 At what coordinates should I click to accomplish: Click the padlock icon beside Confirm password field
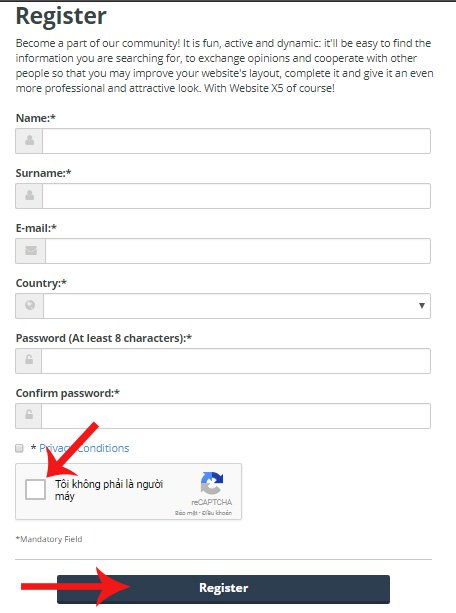coord(29,415)
